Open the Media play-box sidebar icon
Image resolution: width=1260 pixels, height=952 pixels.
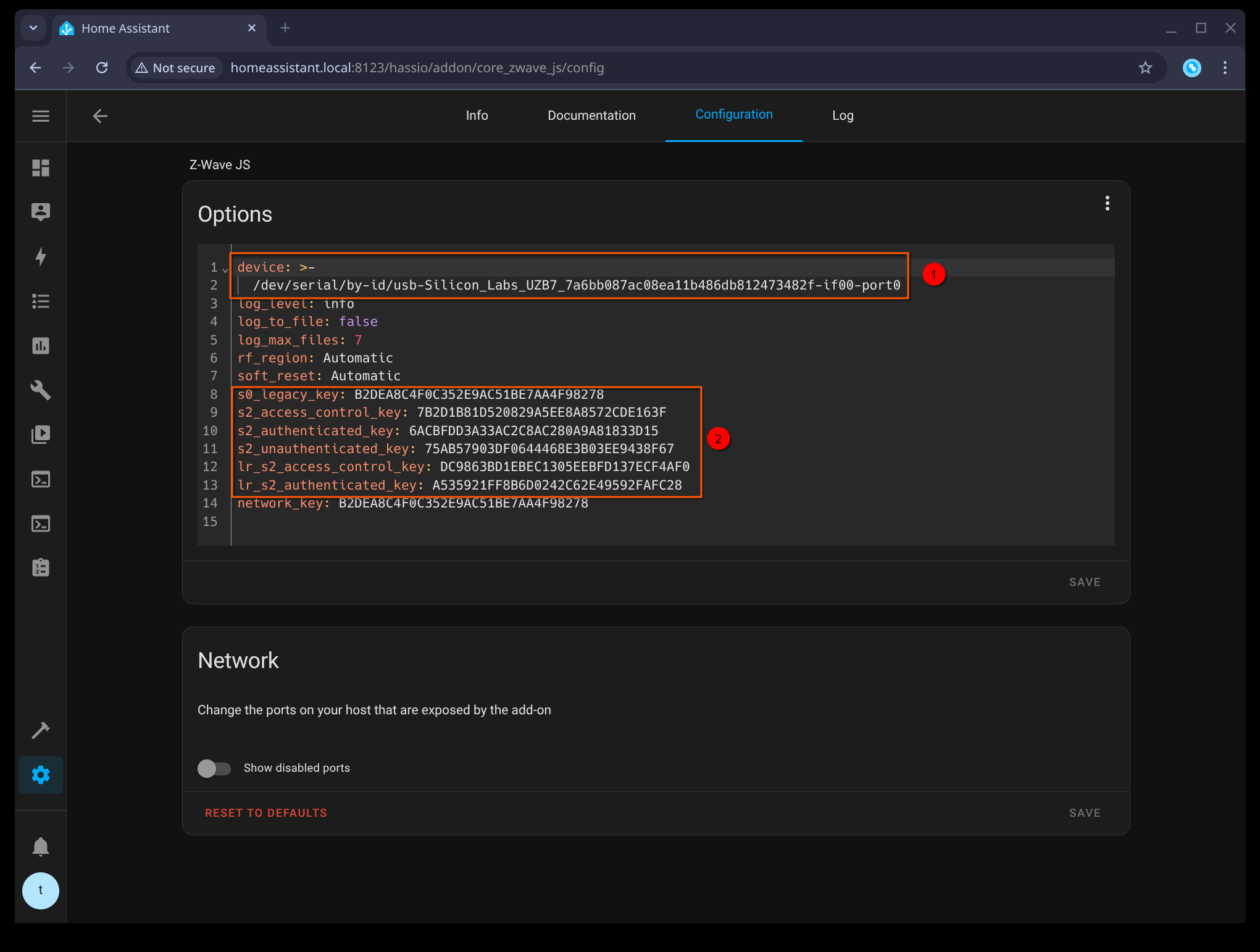tap(41, 435)
